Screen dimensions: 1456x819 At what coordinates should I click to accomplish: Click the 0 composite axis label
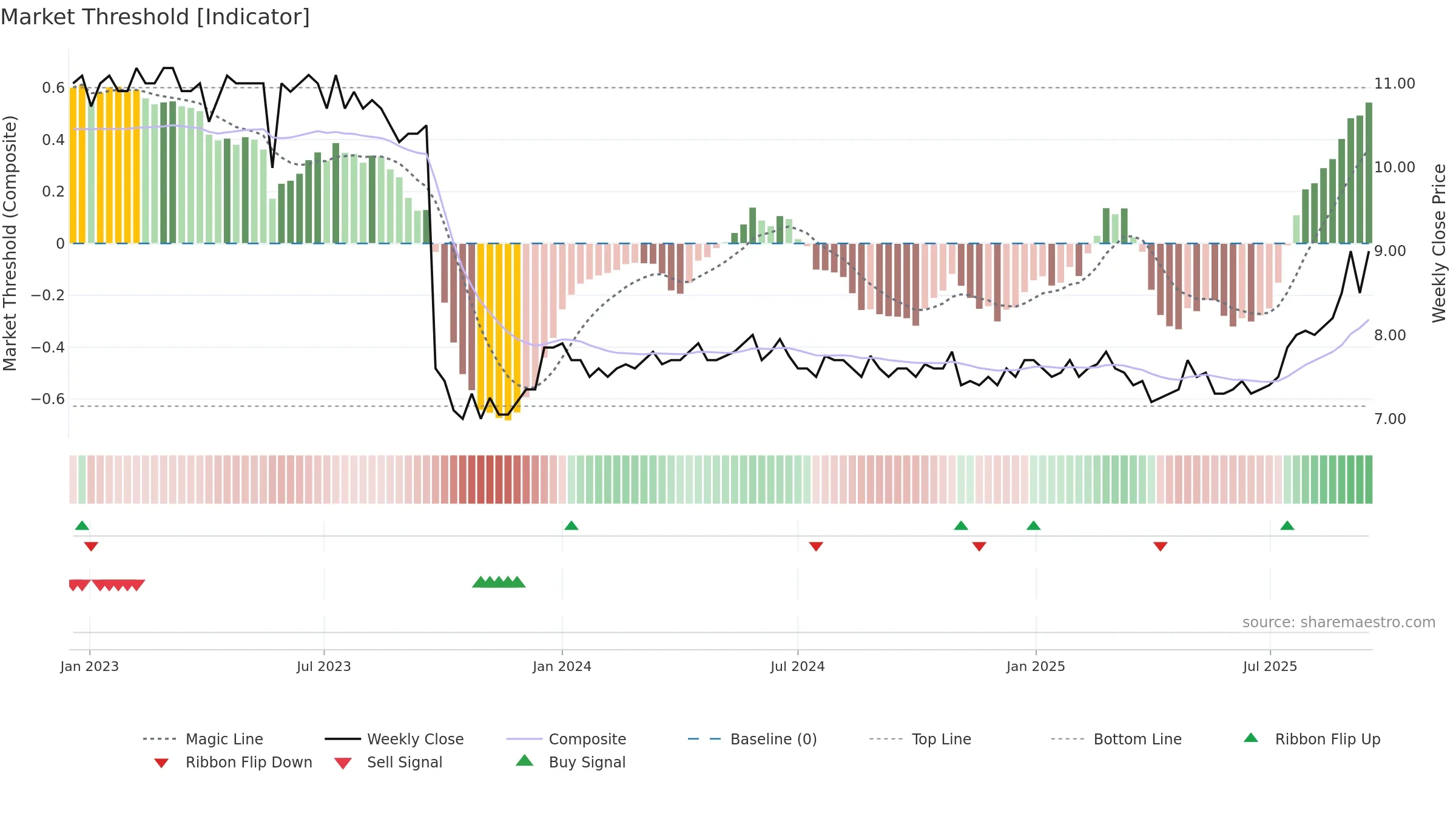[61, 244]
